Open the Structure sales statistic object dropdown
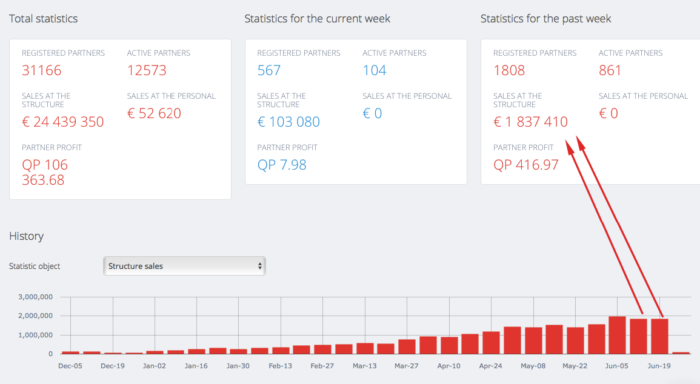Image resolution: width=700 pixels, height=384 pixels. (x=184, y=266)
